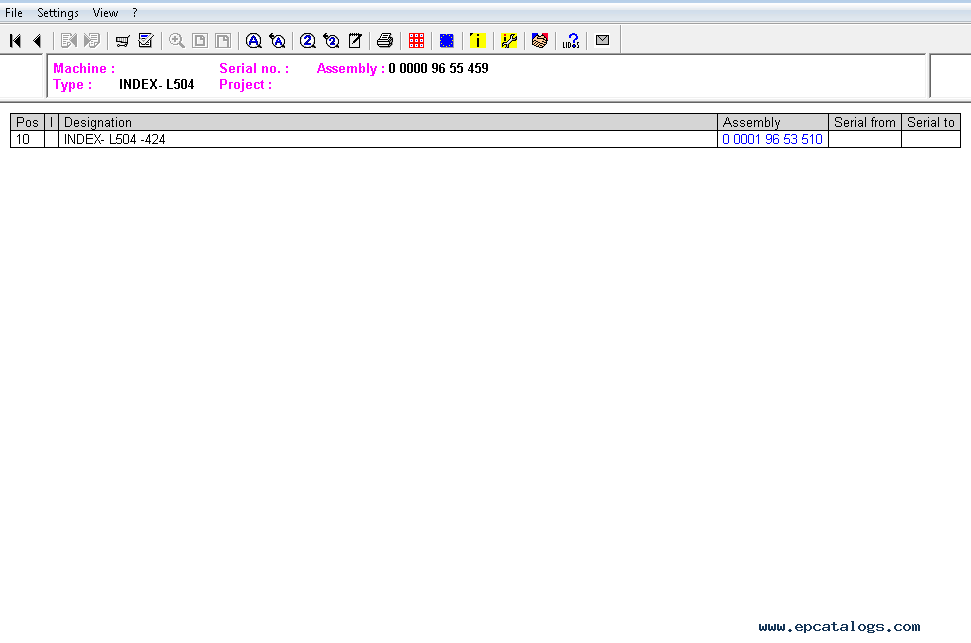The image size is (971, 643).
Task: Open assembly link 0 0001 96 53 510
Action: click(x=772, y=139)
